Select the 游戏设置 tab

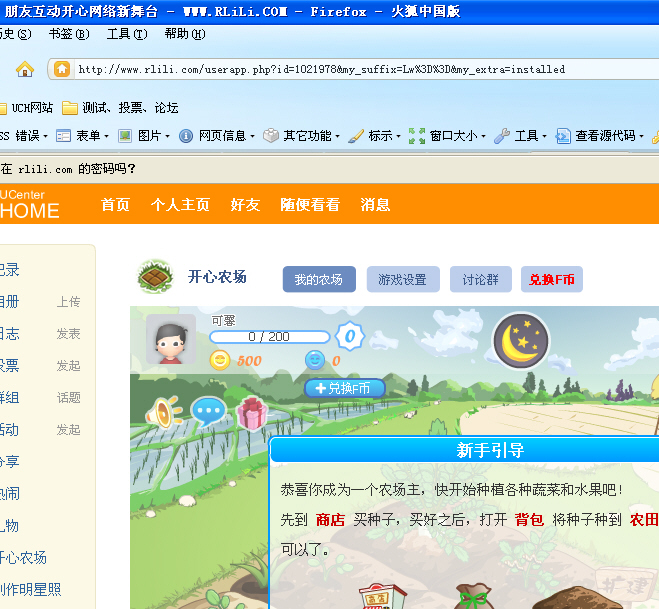click(x=403, y=279)
